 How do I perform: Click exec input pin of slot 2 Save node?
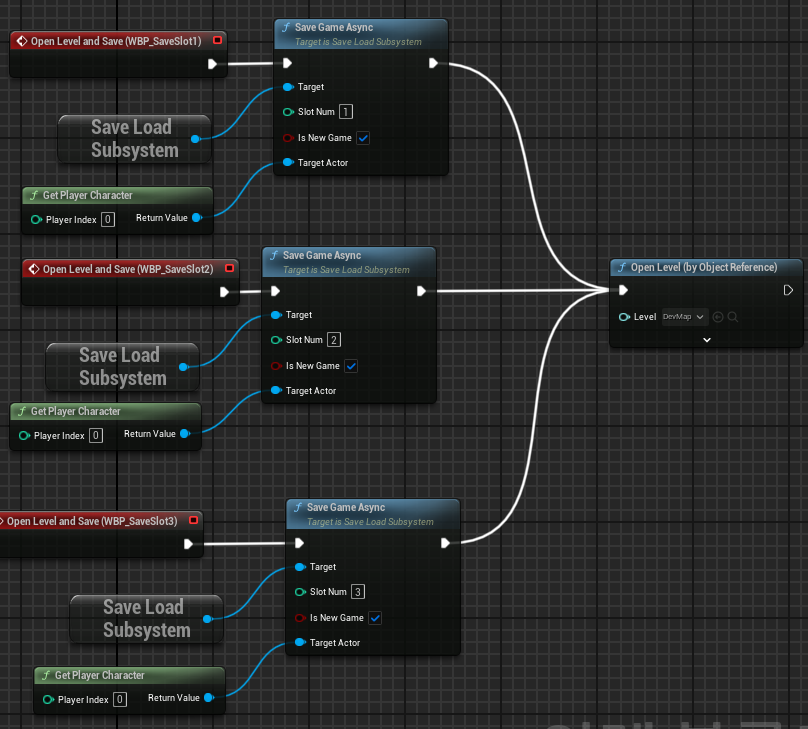tap(275, 291)
